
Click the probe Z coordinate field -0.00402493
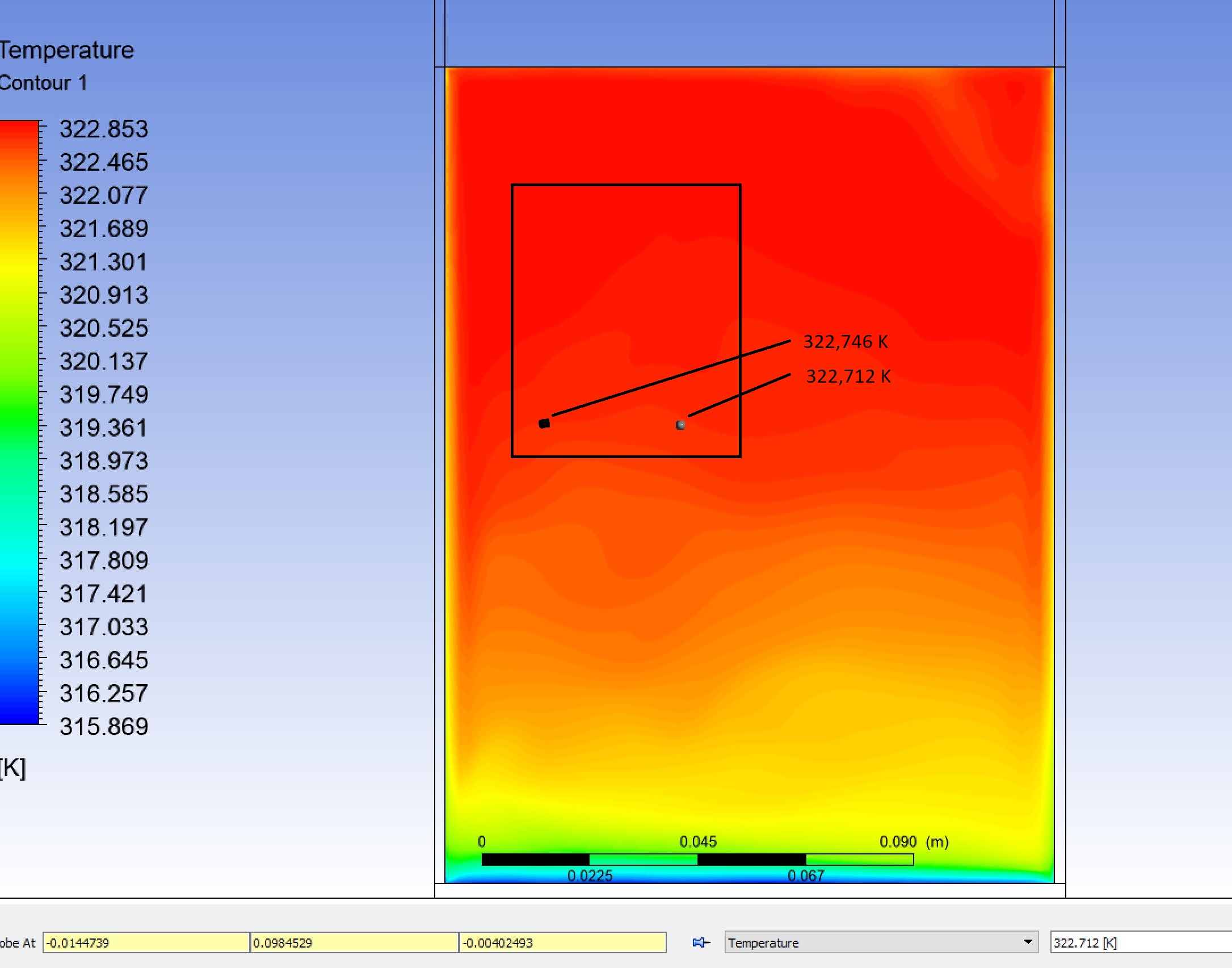tap(562, 943)
